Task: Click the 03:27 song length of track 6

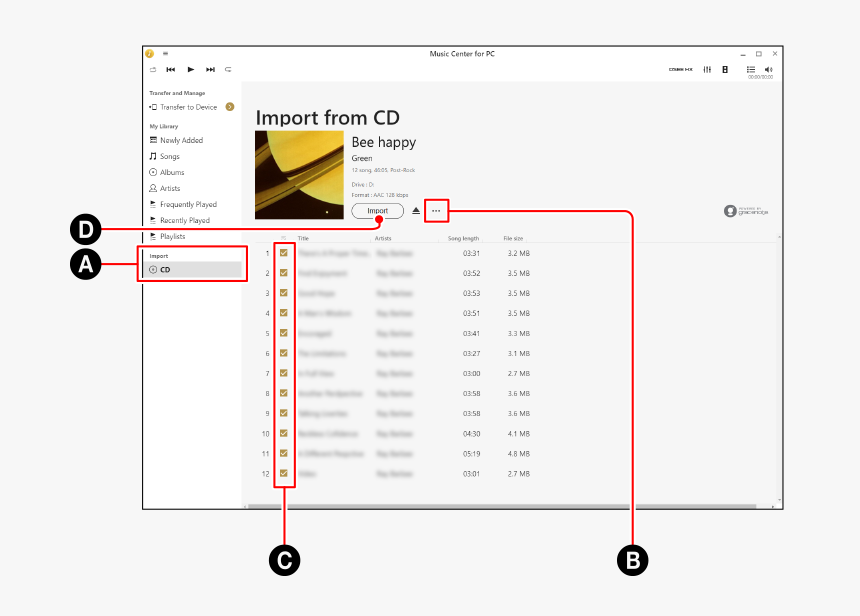Action: point(471,354)
